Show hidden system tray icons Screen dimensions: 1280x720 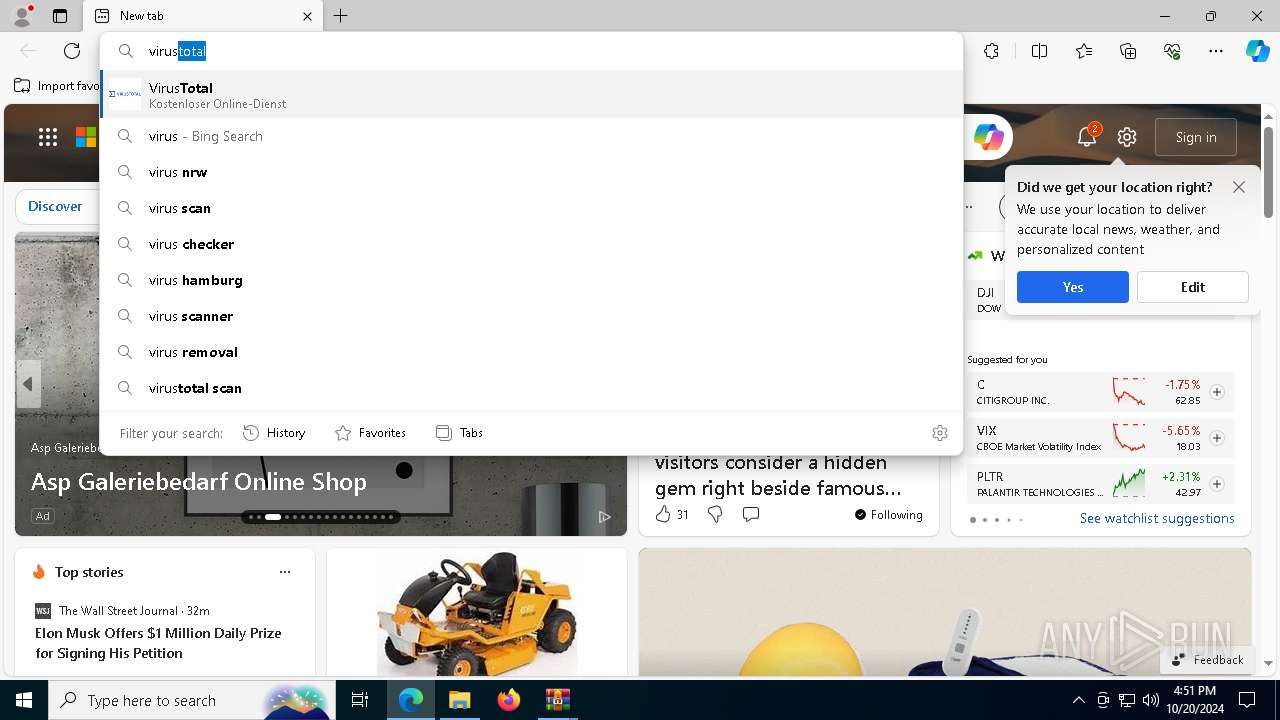[x=1078, y=700]
